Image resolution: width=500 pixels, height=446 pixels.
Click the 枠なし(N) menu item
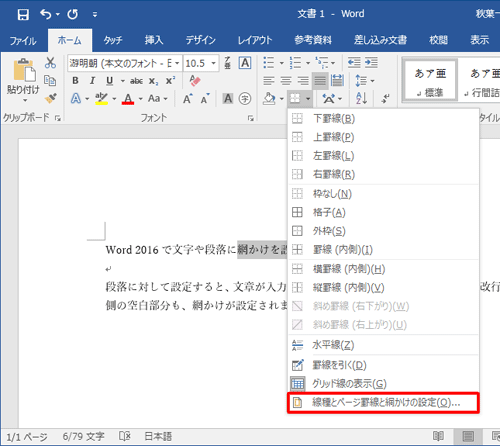pyautogui.click(x=383, y=194)
